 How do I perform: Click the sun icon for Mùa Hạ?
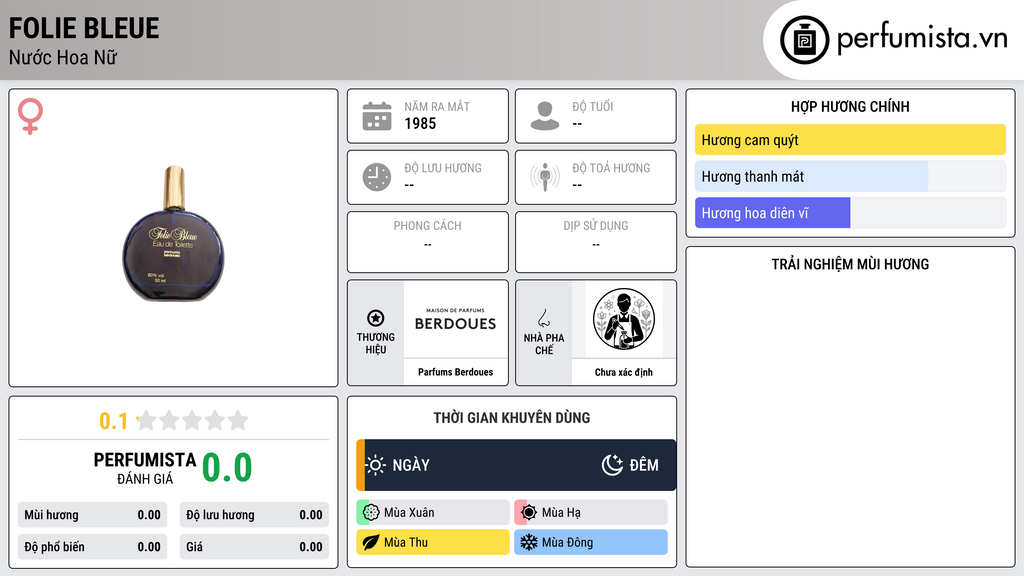(x=529, y=513)
